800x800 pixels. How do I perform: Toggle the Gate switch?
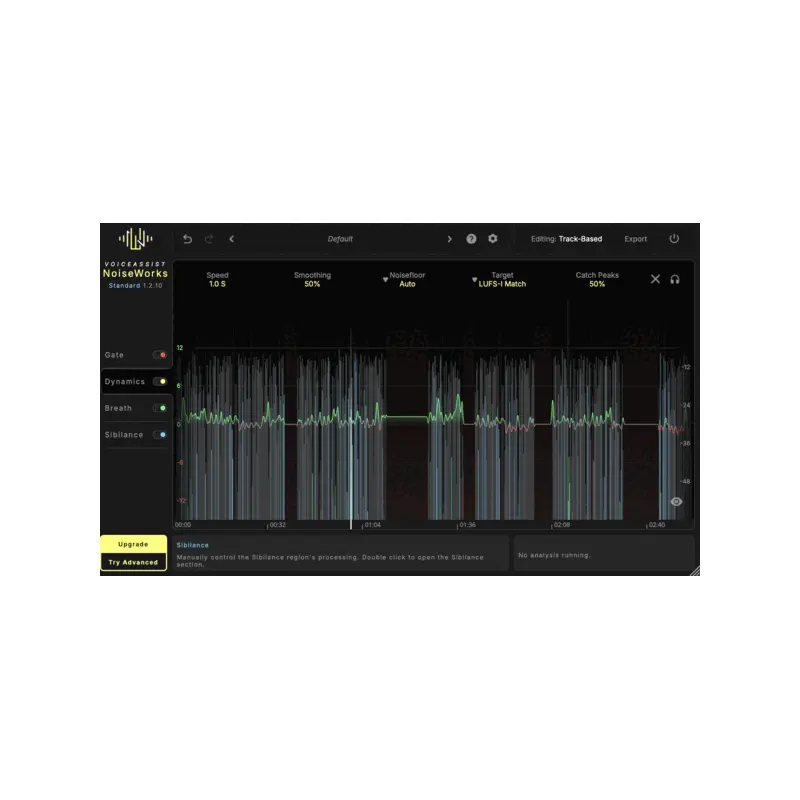pos(160,355)
